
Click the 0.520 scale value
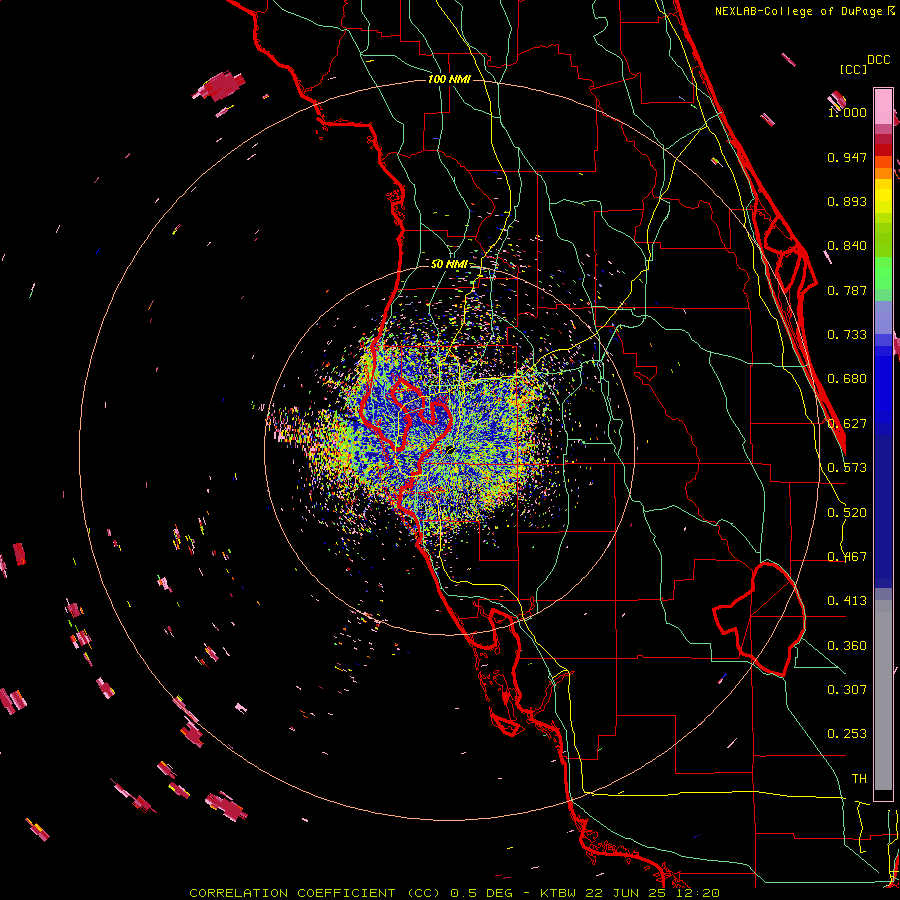pyautogui.click(x=847, y=513)
